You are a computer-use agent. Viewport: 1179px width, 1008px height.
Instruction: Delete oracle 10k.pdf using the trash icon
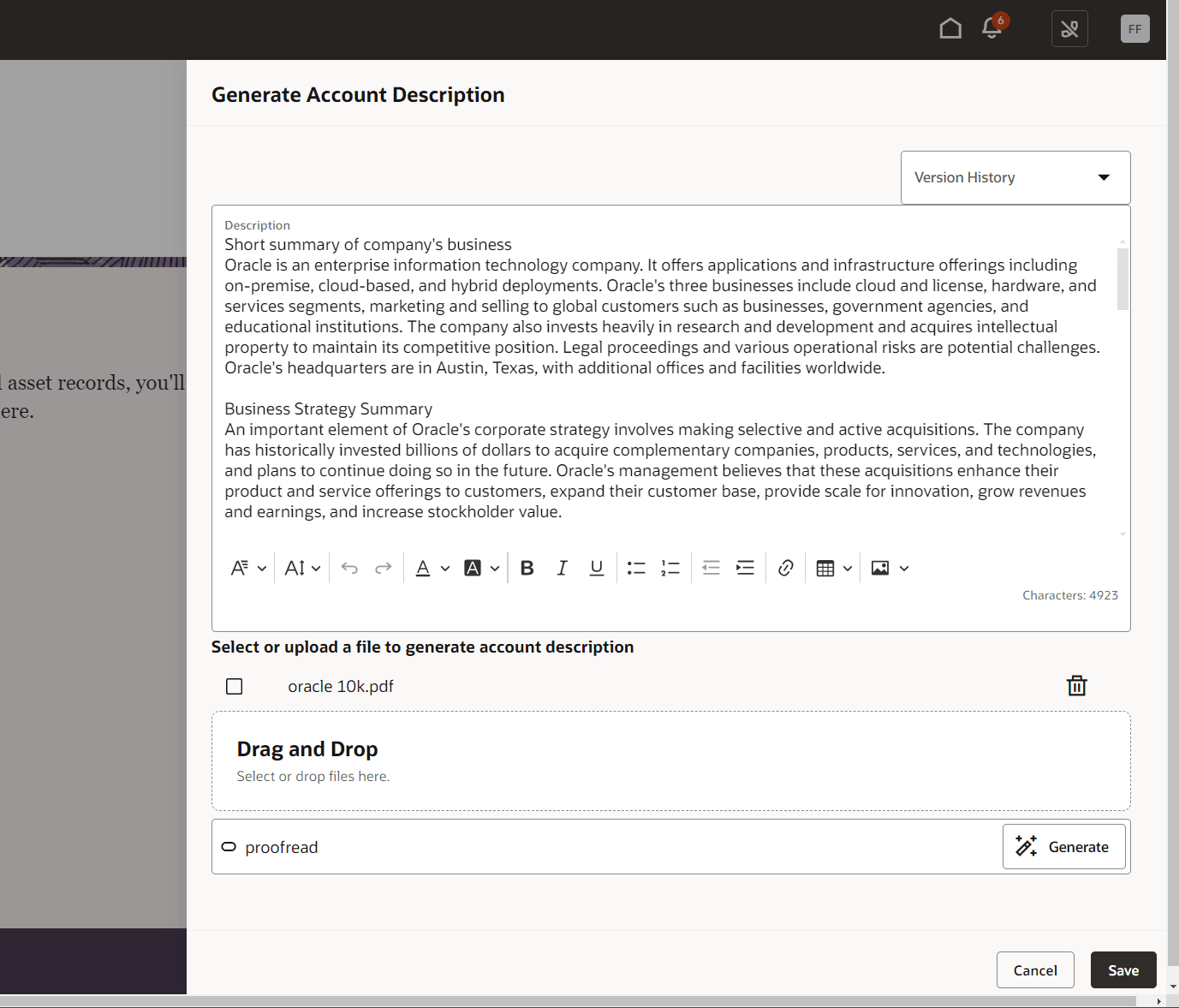[1076, 685]
